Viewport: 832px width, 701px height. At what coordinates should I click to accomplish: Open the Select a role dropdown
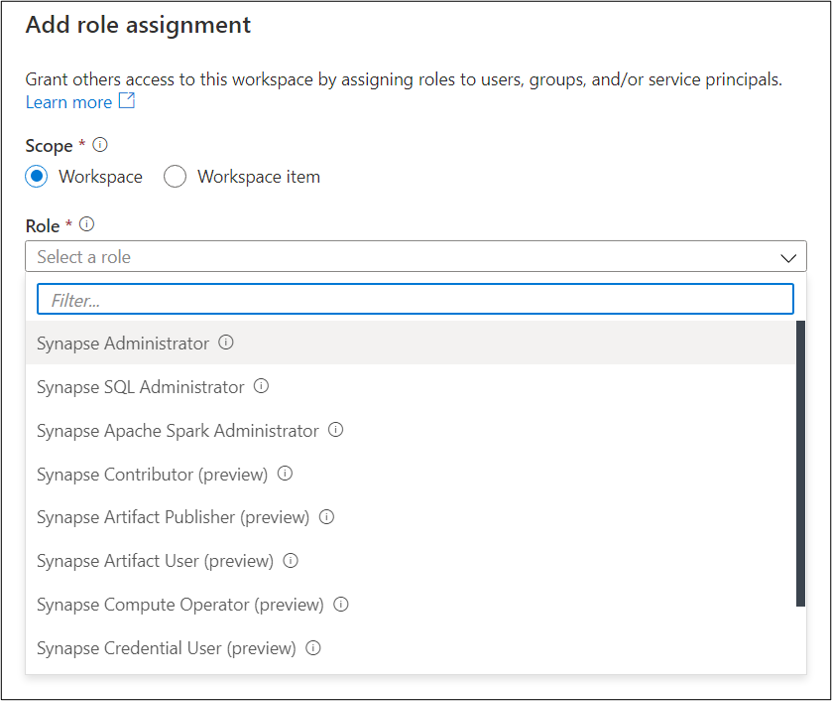point(400,257)
